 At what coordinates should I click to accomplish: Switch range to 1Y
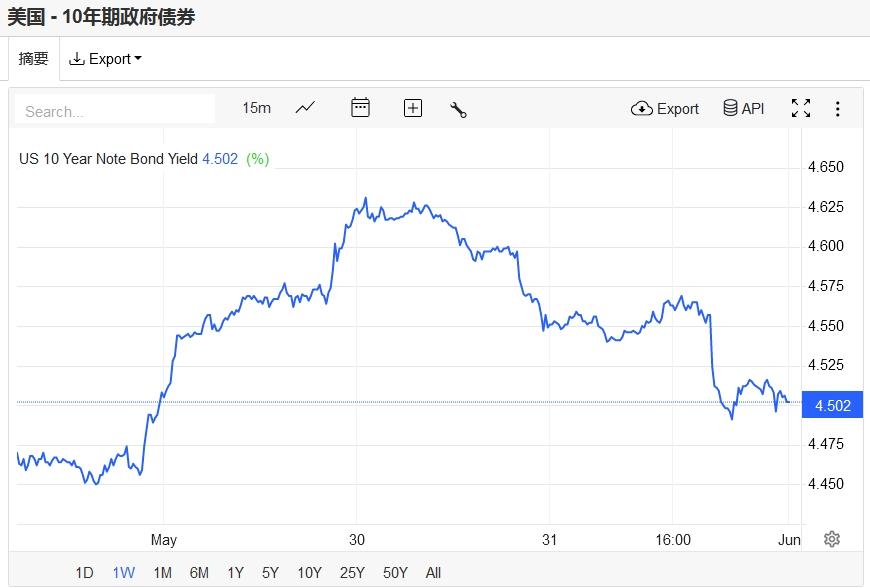235,572
